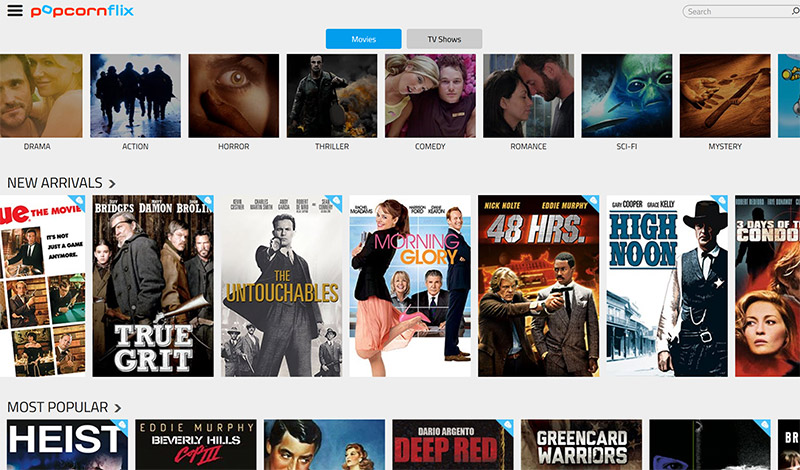Click corner badge on Clue poster
The width and height of the screenshot is (800, 470).
[78, 203]
